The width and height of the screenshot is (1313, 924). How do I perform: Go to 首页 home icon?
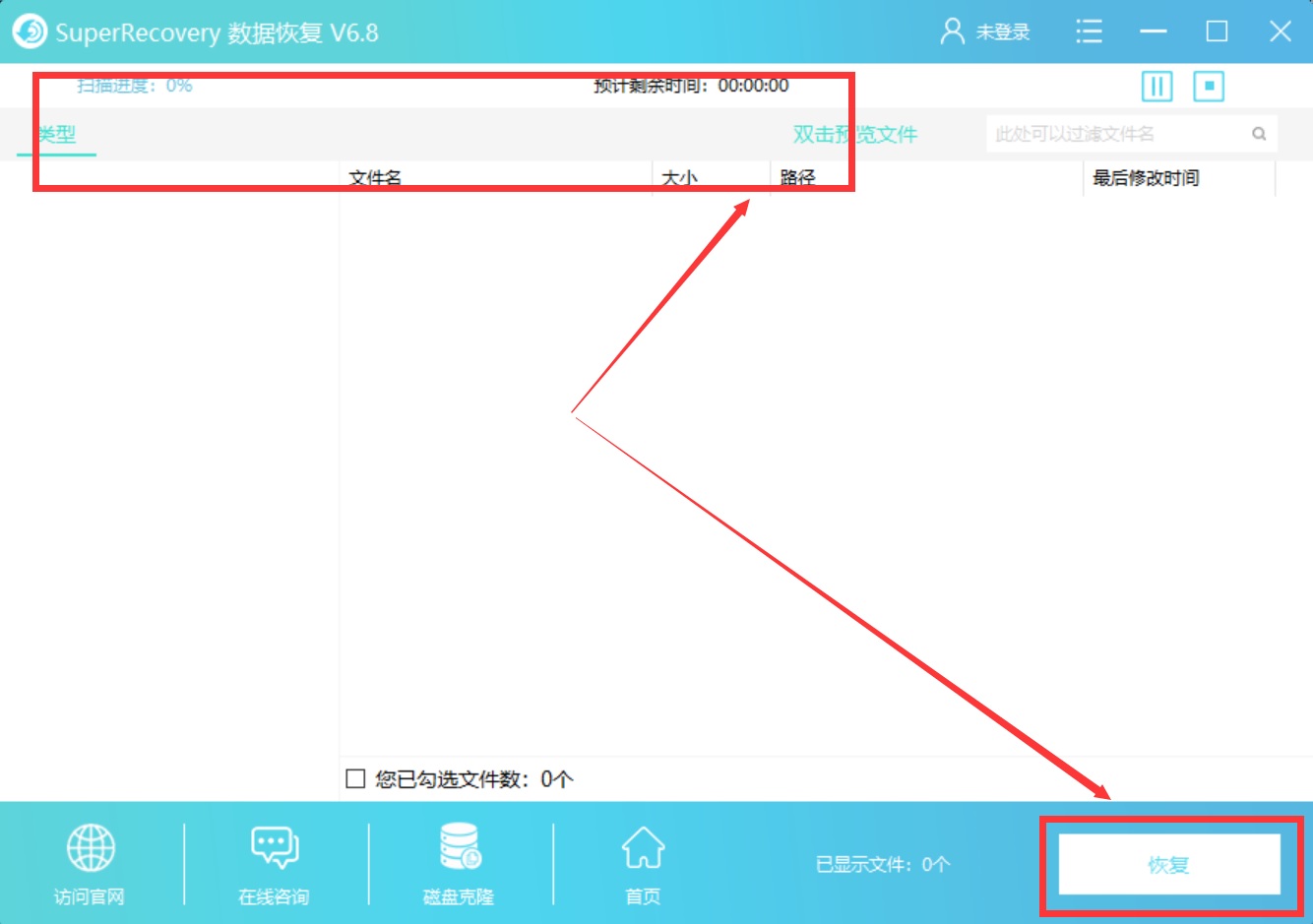click(x=642, y=847)
